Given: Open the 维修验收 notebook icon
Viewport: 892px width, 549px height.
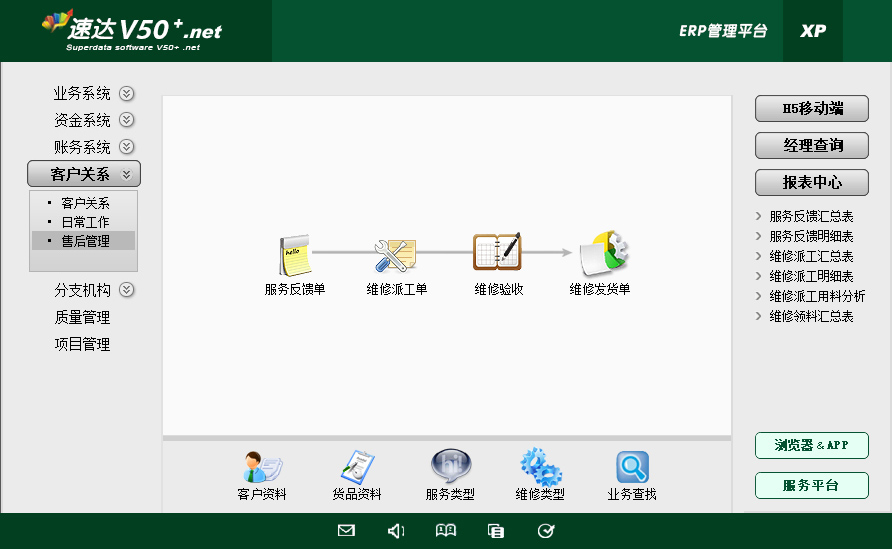Looking at the screenshot, I should [x=497, y=251].
